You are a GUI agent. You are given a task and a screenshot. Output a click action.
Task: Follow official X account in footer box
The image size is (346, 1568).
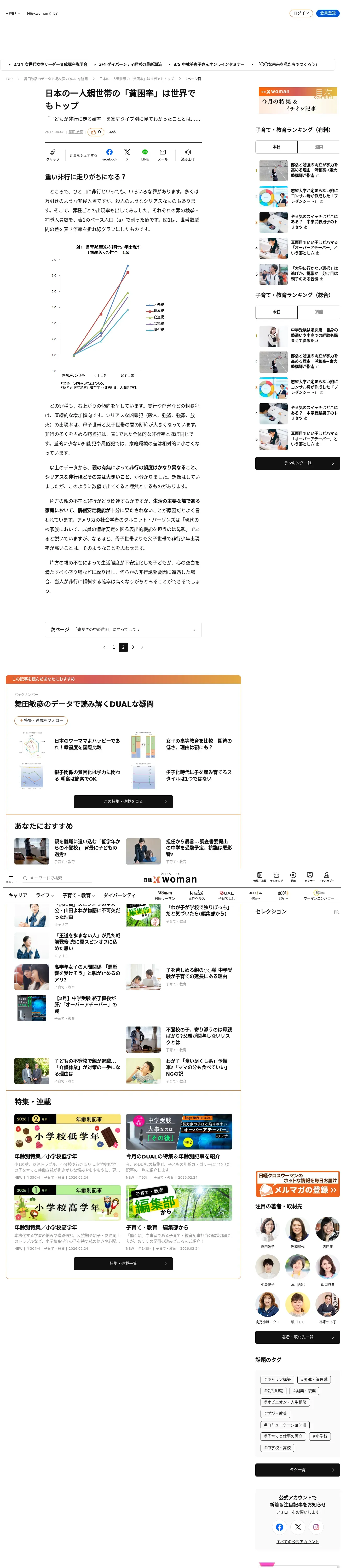(x=298, y=1527)
